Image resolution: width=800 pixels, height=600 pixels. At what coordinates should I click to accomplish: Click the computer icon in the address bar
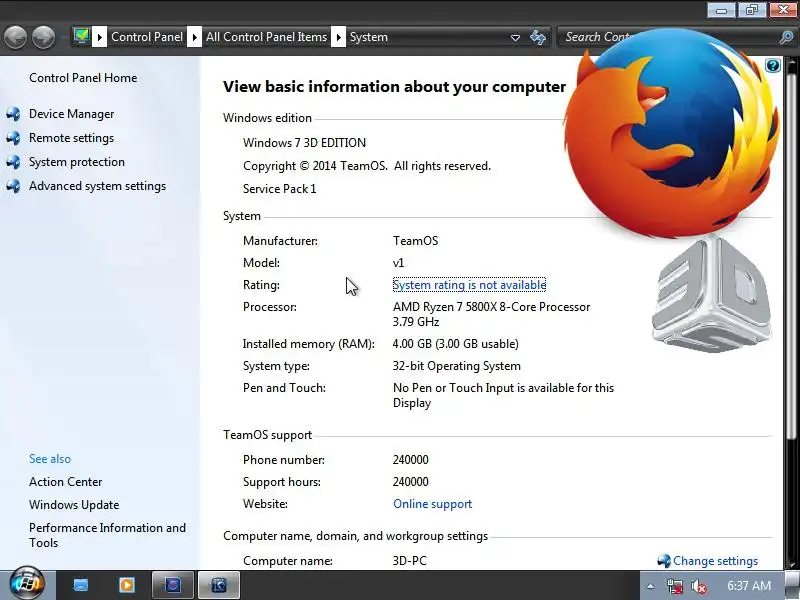pyautogui.click(x=82, y=36)
